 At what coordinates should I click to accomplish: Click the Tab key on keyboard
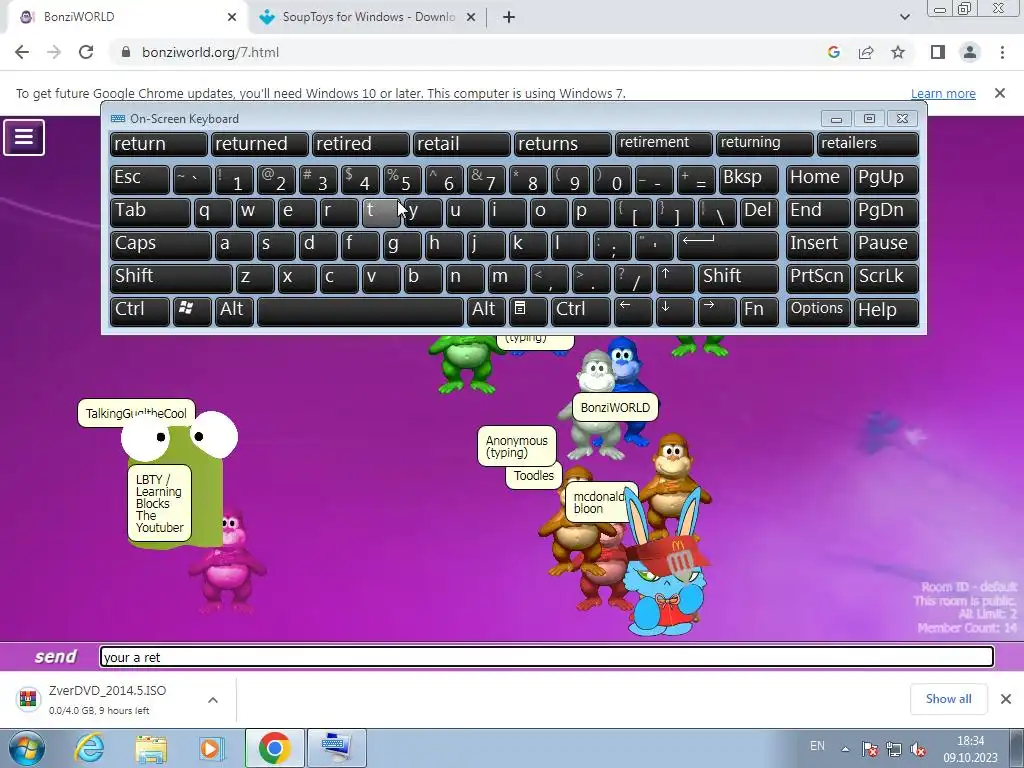150,212
